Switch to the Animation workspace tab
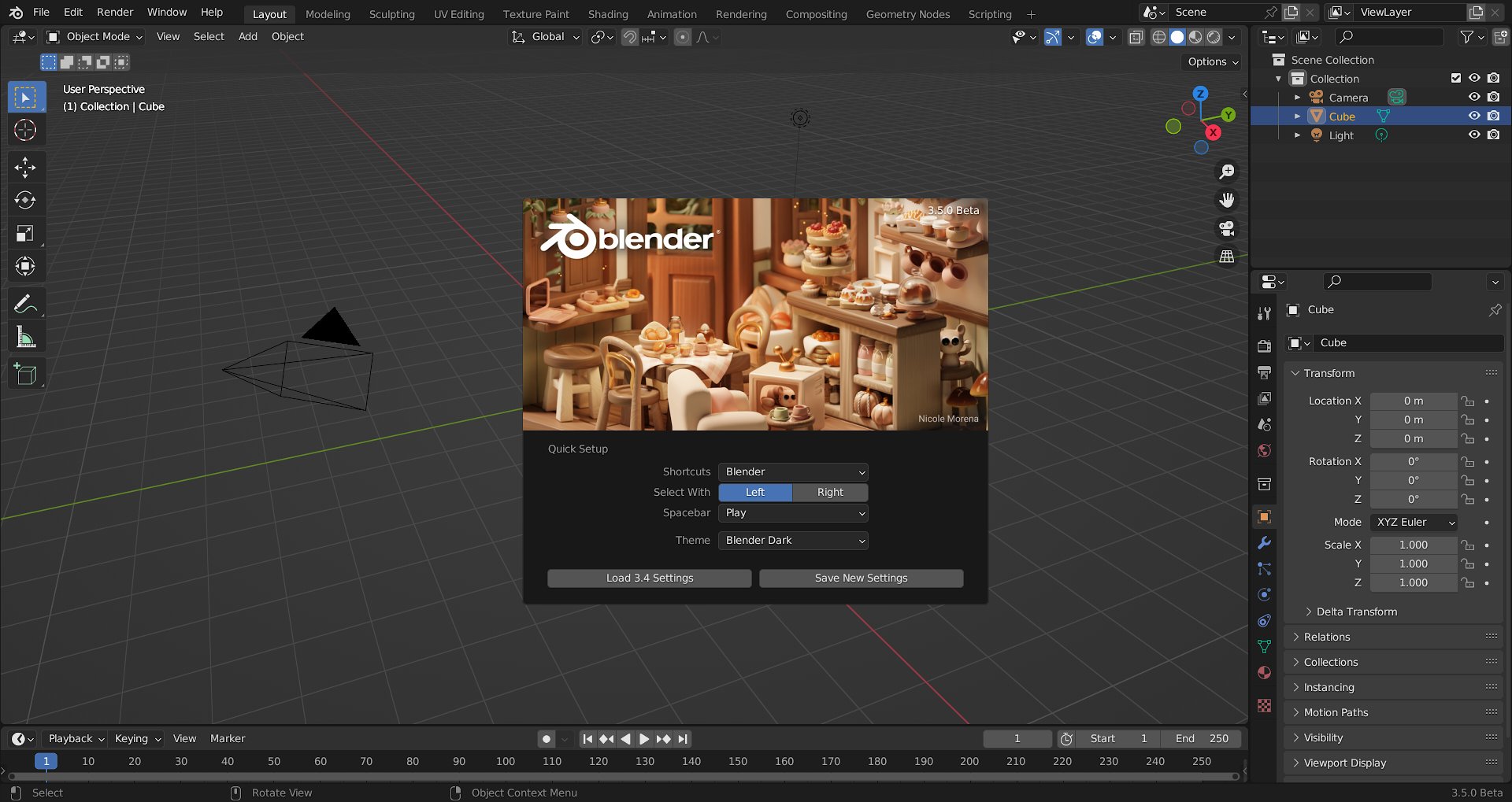This screenshot has width=1512, height=802. pos(671,13)
